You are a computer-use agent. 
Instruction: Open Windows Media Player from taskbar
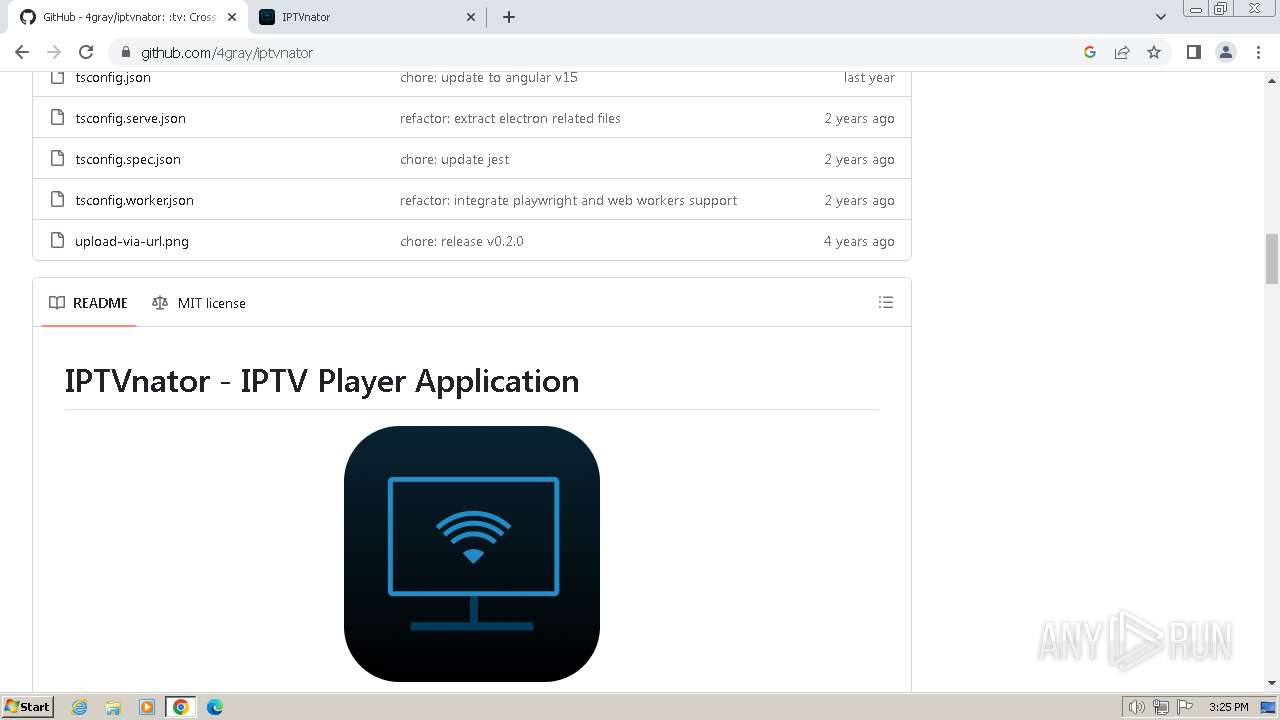pyautogui.click(x=147, y=707)
